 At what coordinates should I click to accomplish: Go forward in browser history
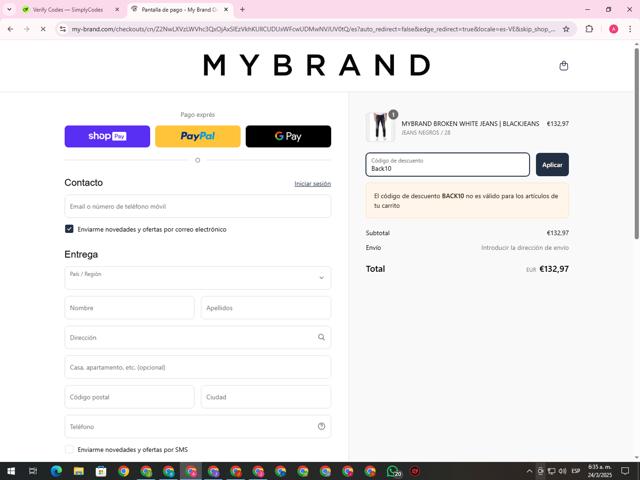point(27,29)
